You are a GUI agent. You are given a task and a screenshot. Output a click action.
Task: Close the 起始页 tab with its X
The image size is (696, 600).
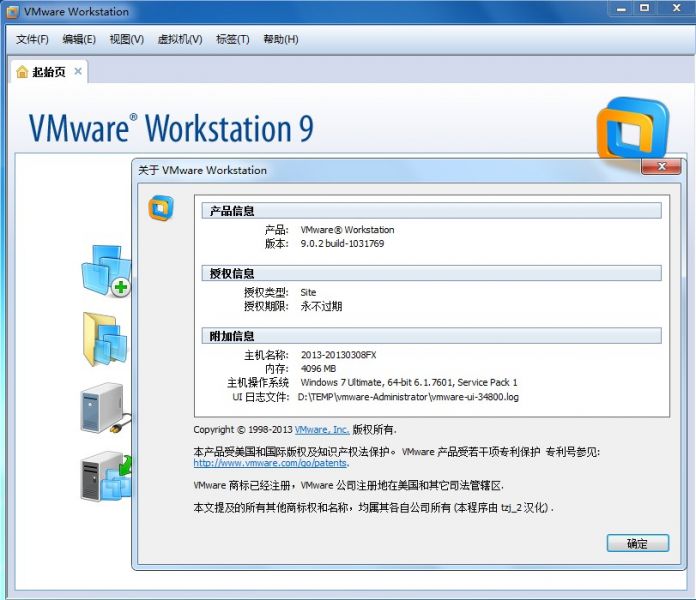pos(78,71)
